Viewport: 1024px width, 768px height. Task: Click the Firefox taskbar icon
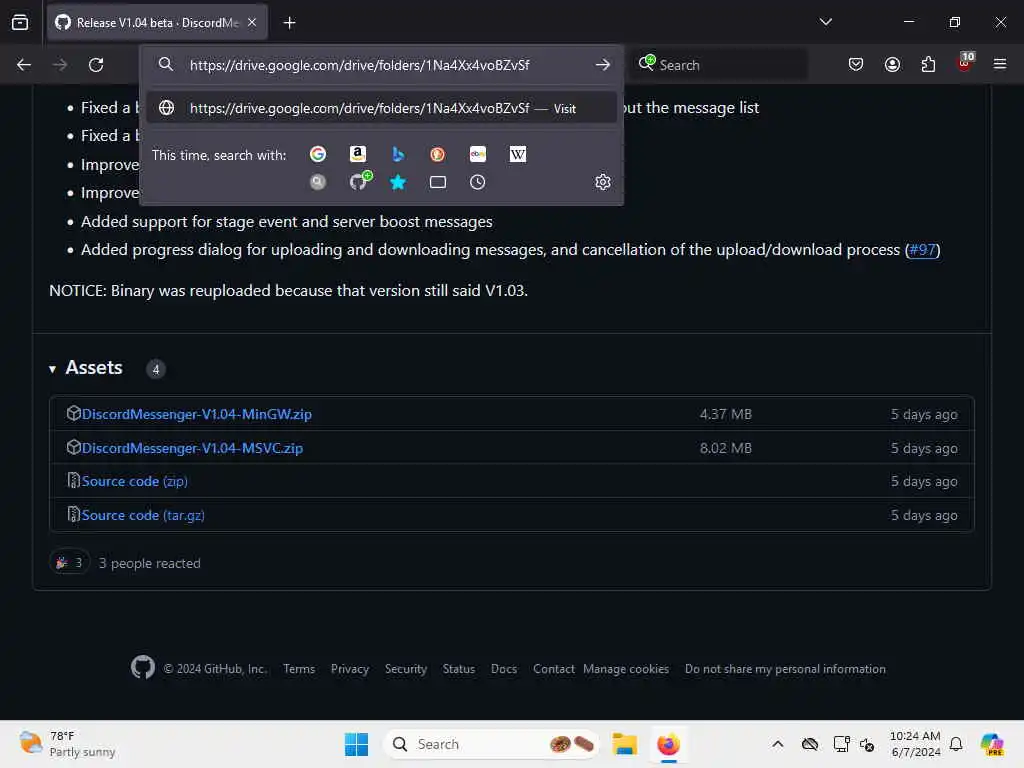668,744
